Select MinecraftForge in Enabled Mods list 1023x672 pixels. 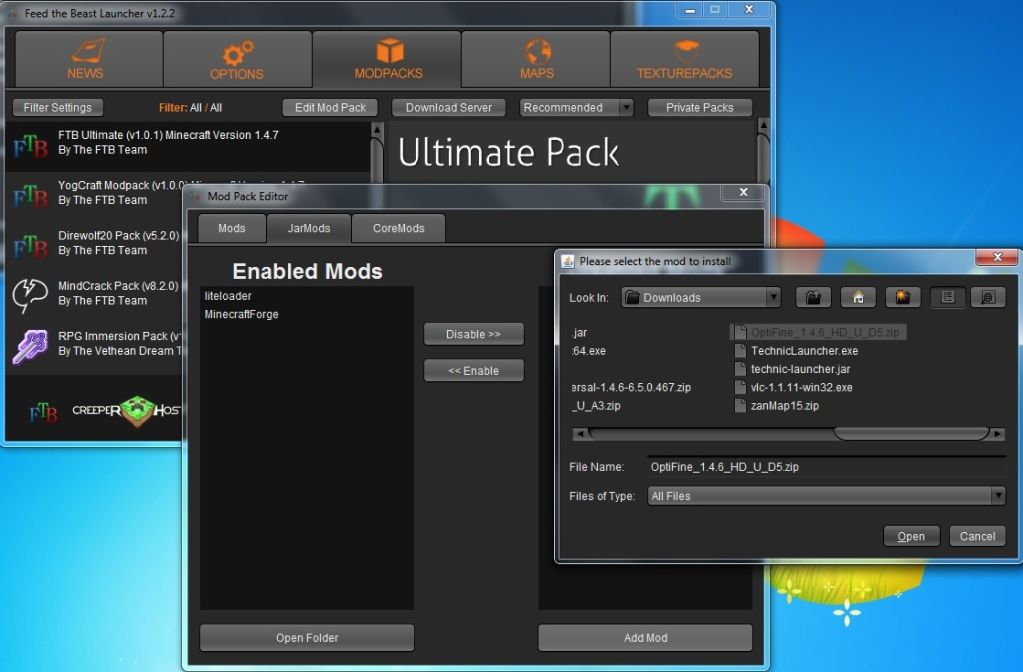[x=307, y=314]
